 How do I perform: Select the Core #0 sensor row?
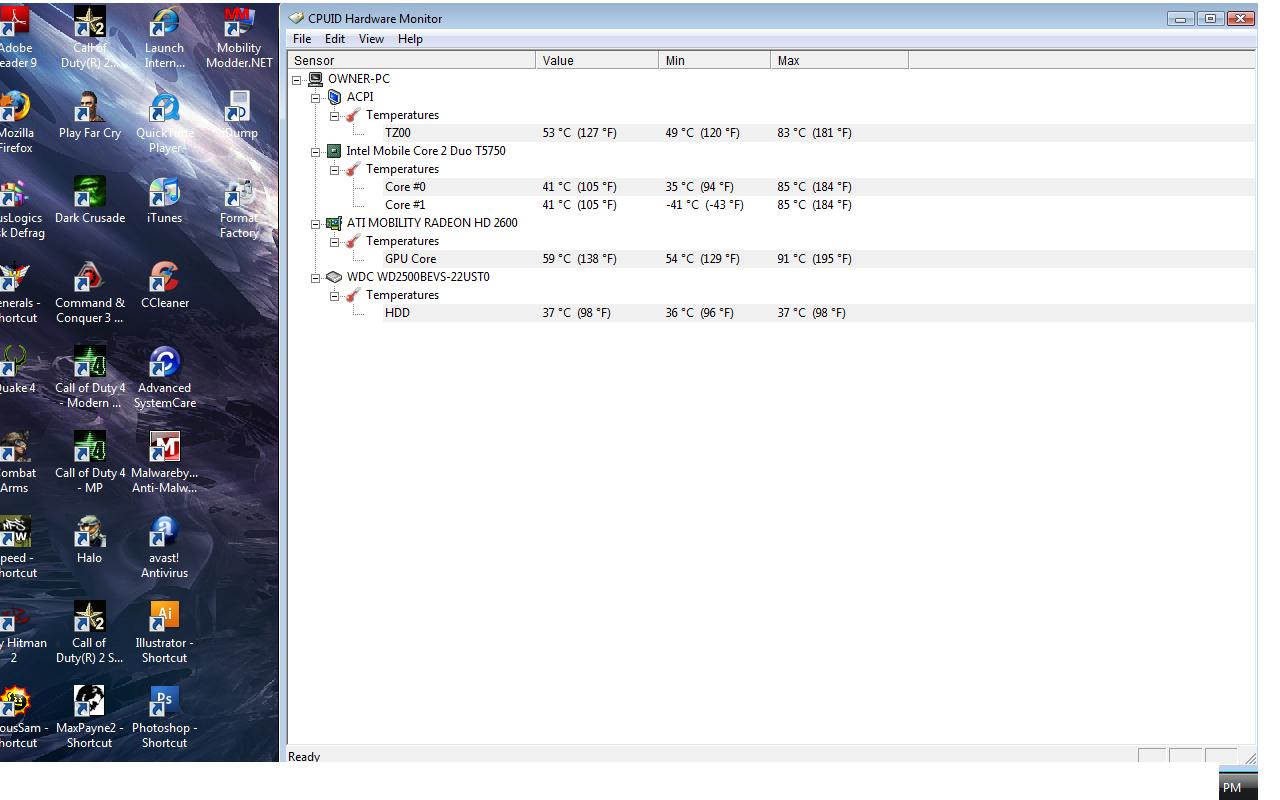click(771, 187)
